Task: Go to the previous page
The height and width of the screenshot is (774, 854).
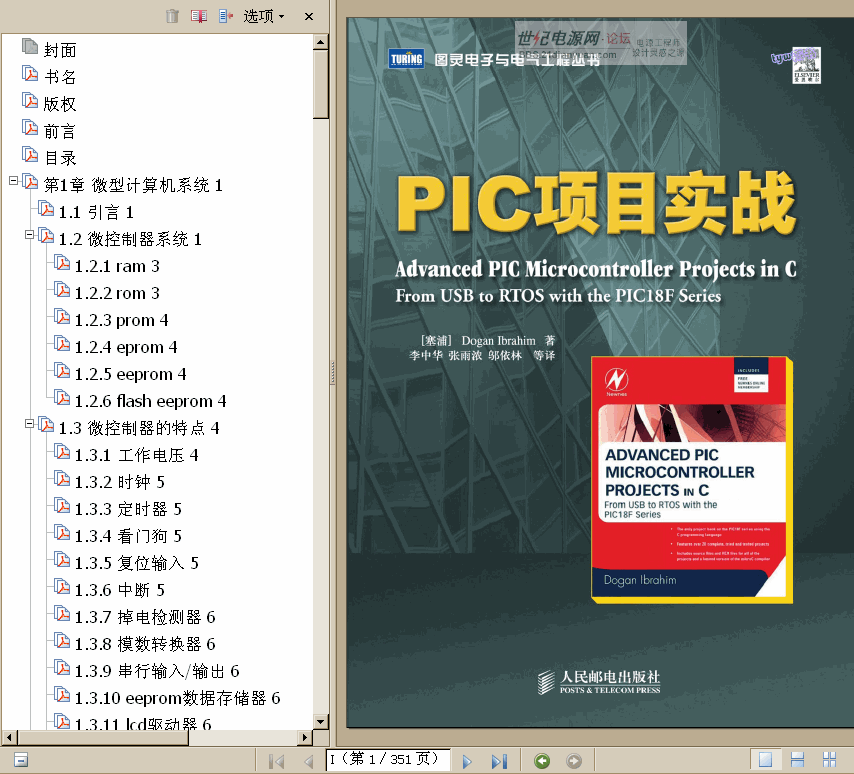Action: [308, 761]
